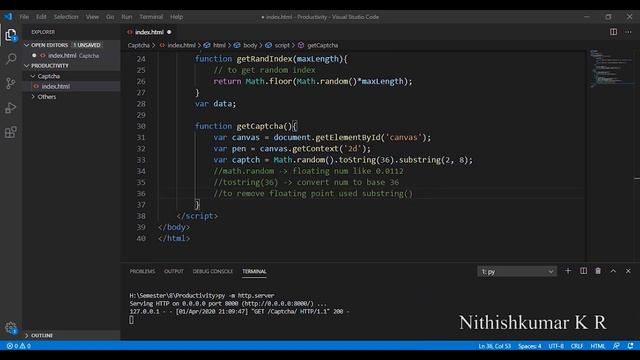Image resolution: width=640 pixels, height=360 pixels.
Task: Switch to the Debug Console tab
Action: 213,271
